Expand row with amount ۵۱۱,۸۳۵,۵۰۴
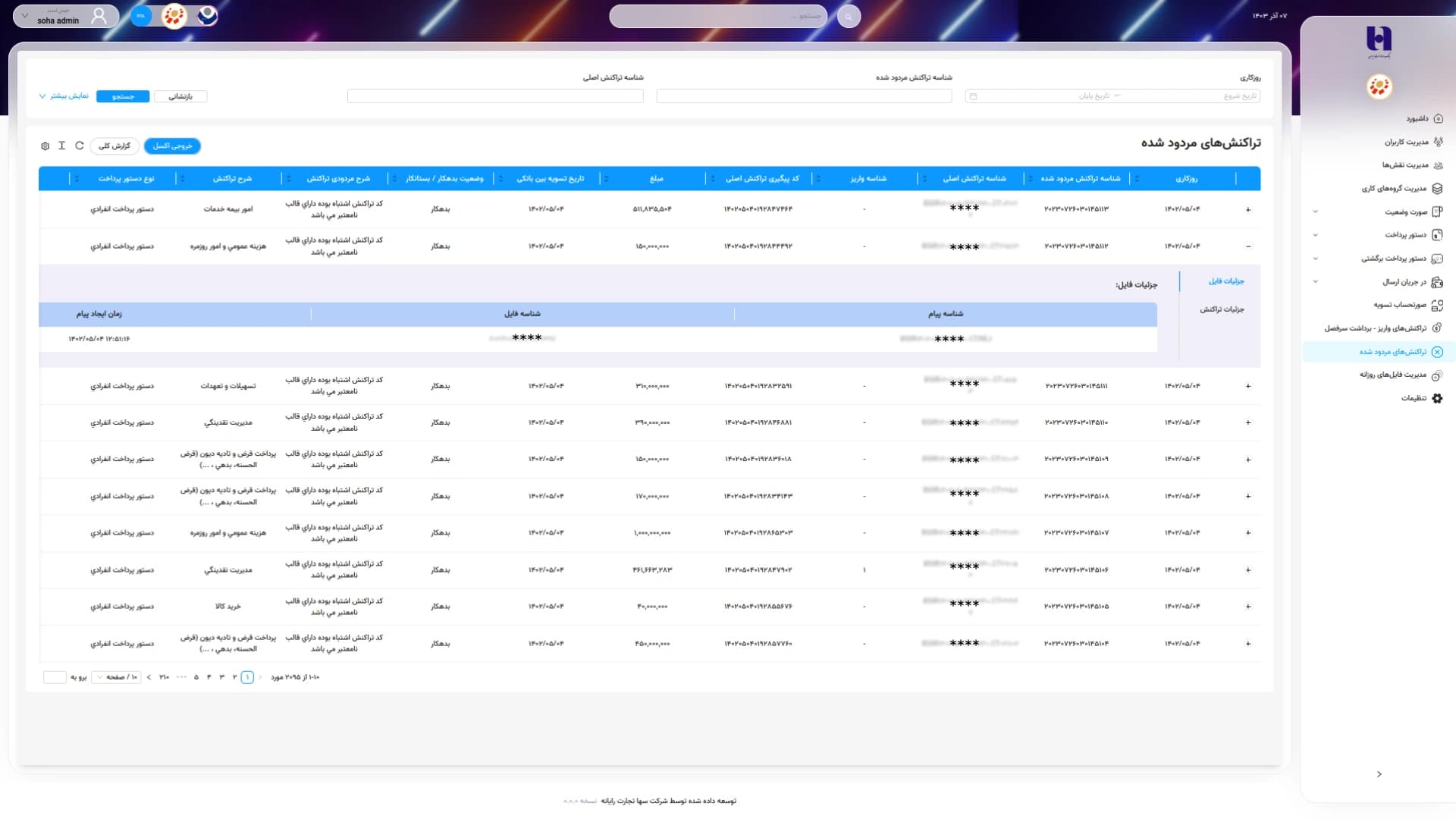Screen dimensions: 1456x819 point(1248,209)
